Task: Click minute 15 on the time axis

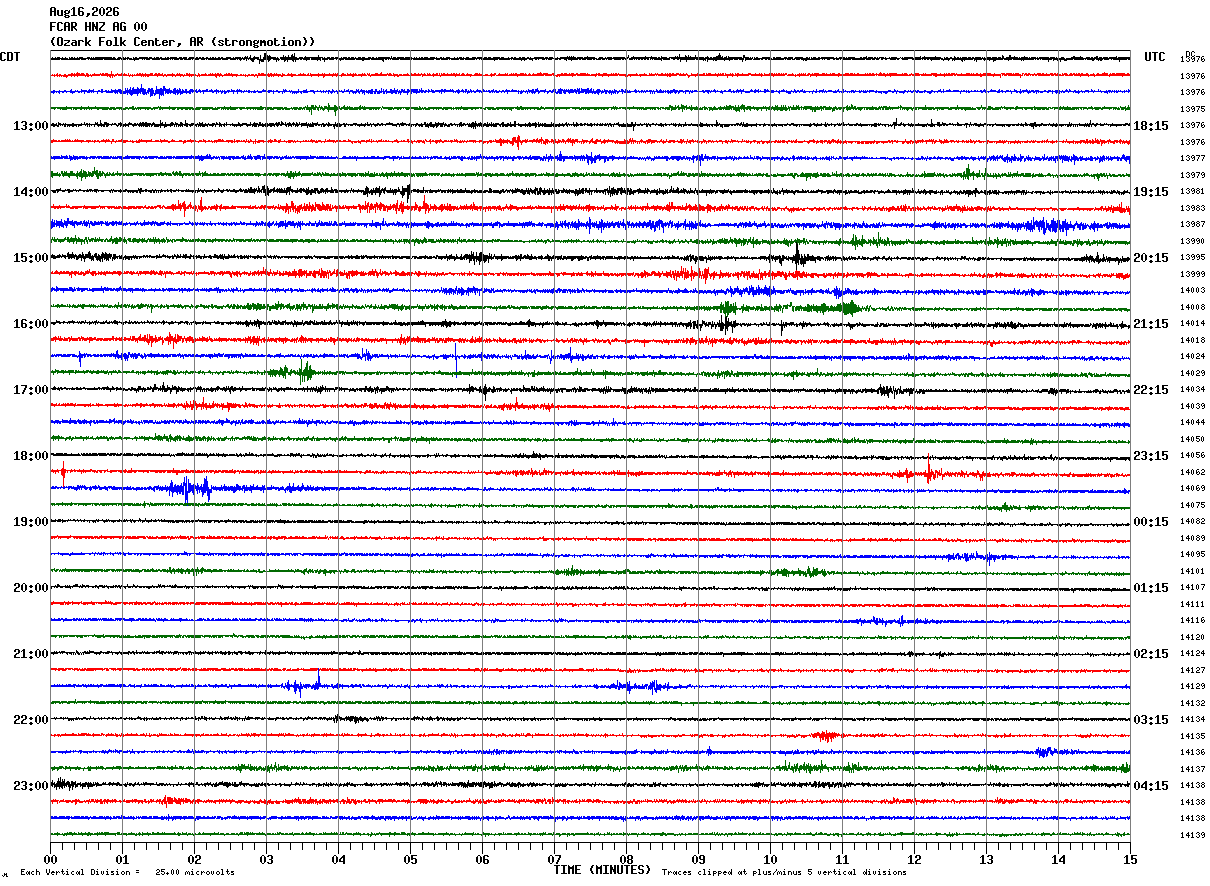Action: (1130, 859)
